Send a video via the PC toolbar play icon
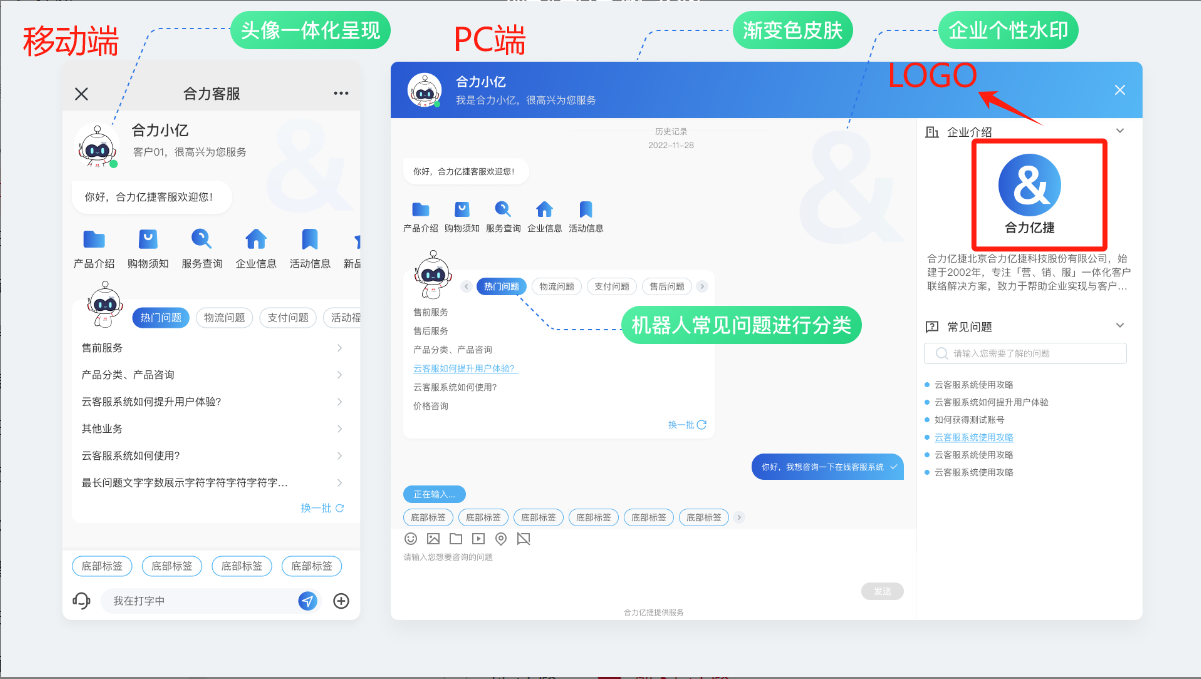The height and width of the screenshot is (679, 1201). [x=479, y=538]
